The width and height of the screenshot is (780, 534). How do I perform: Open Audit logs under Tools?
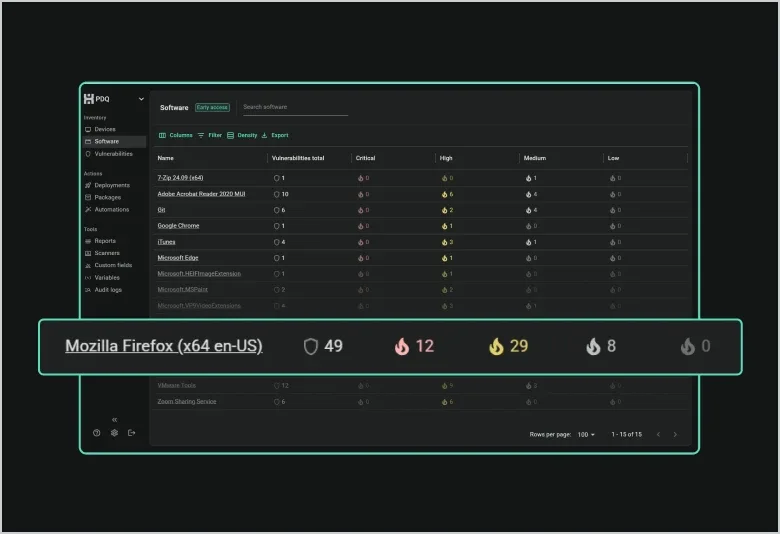pyautogui.click(x=108, y=290)
